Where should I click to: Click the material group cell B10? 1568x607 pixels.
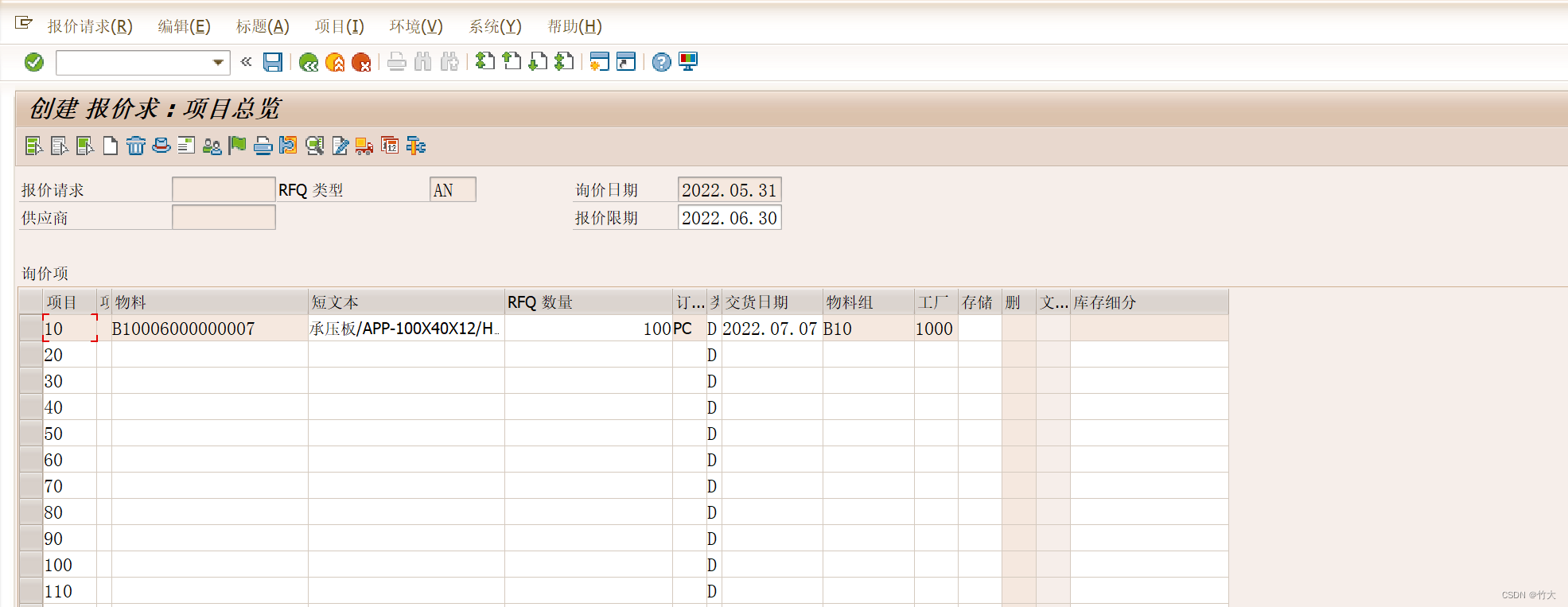869,328
